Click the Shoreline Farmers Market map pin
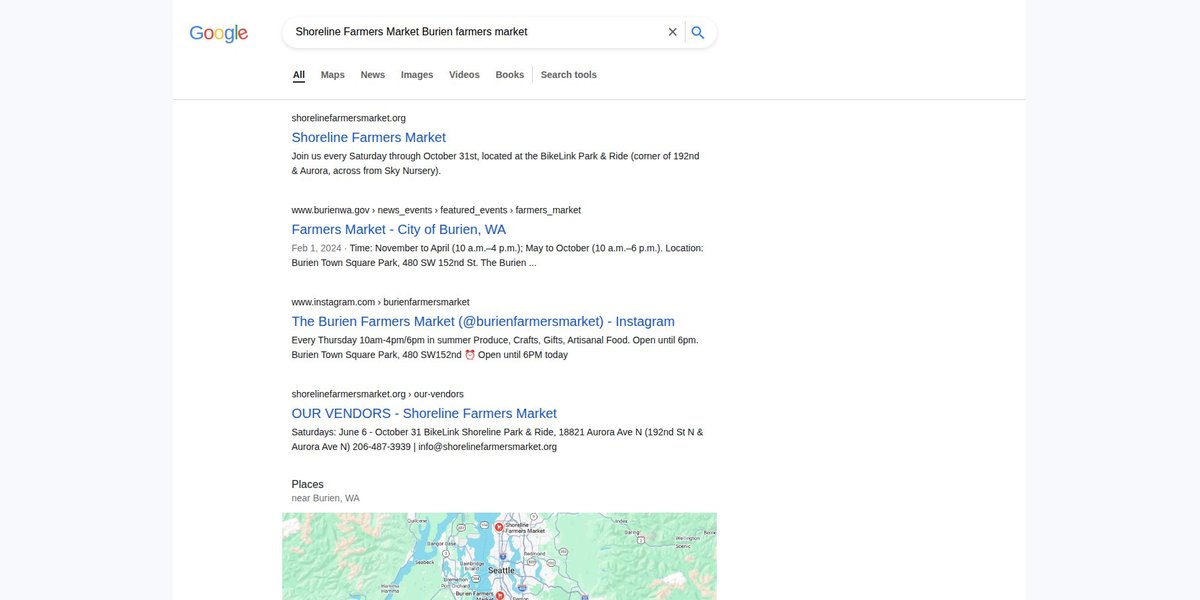 pos(499,526)
